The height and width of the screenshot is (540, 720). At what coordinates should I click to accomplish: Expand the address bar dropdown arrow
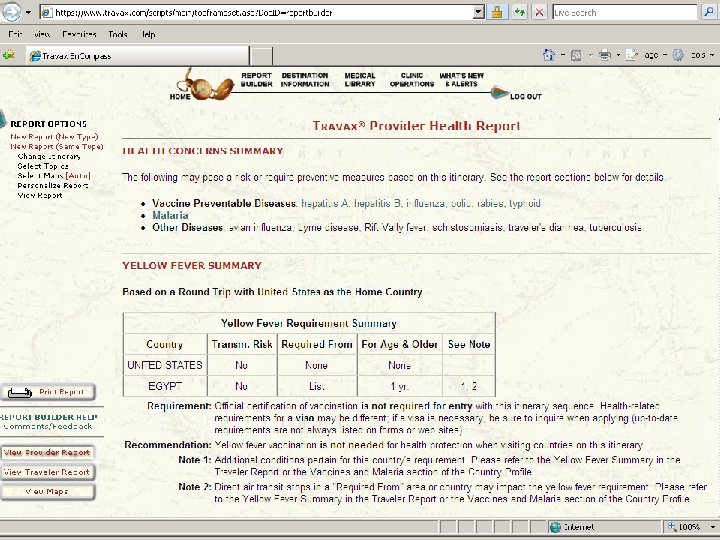(478, 12)
